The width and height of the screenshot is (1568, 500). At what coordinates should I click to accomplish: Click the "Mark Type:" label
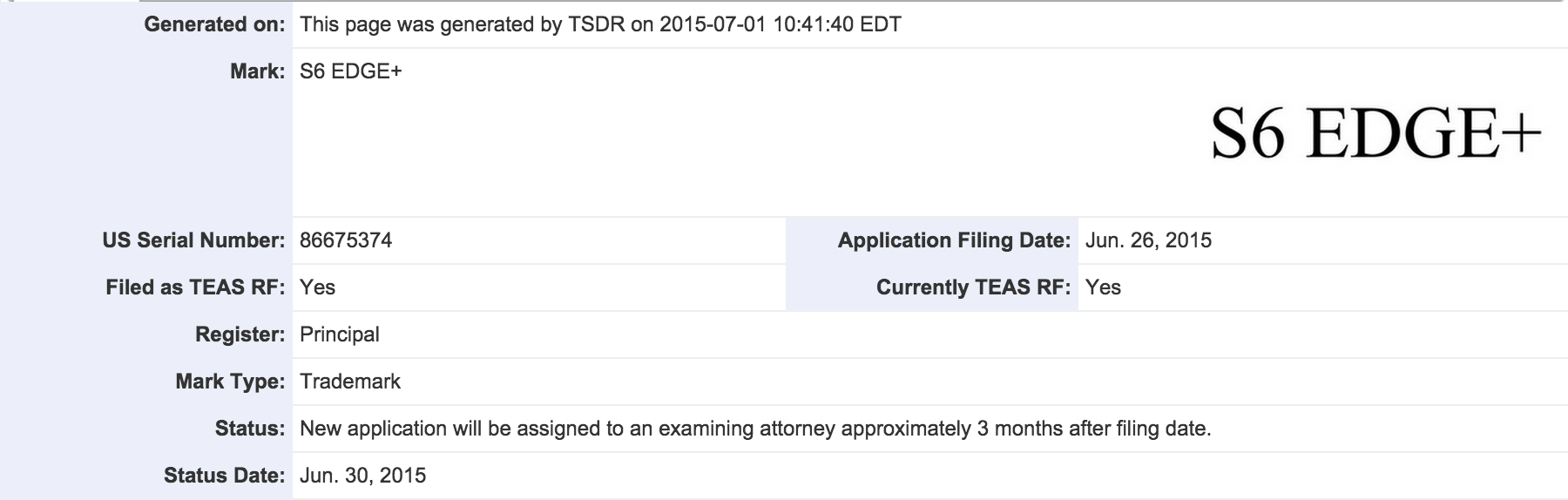230,382
